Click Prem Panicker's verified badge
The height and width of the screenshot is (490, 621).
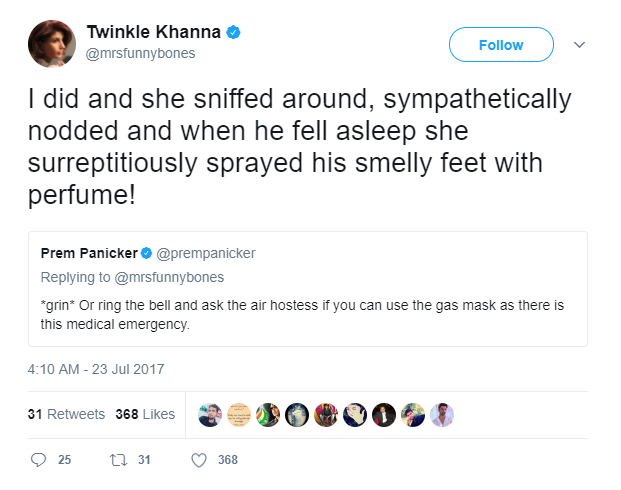click(x=146, y=254)
